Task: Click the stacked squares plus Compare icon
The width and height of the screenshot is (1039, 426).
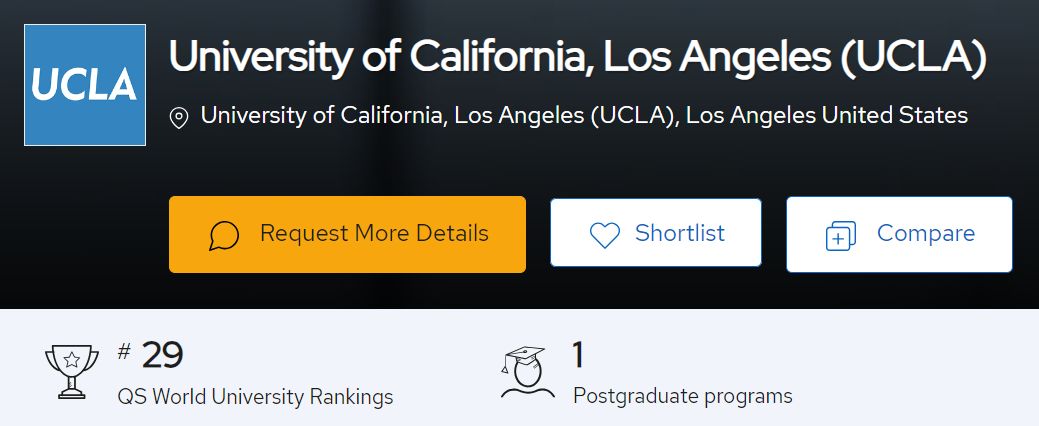Action: click(840, 236)
